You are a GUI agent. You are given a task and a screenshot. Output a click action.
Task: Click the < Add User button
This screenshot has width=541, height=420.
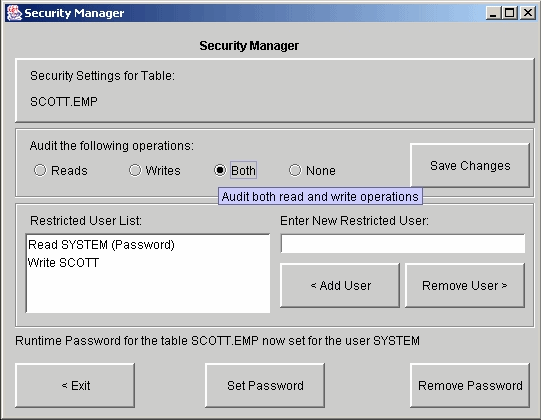click(x=340, y=285)
